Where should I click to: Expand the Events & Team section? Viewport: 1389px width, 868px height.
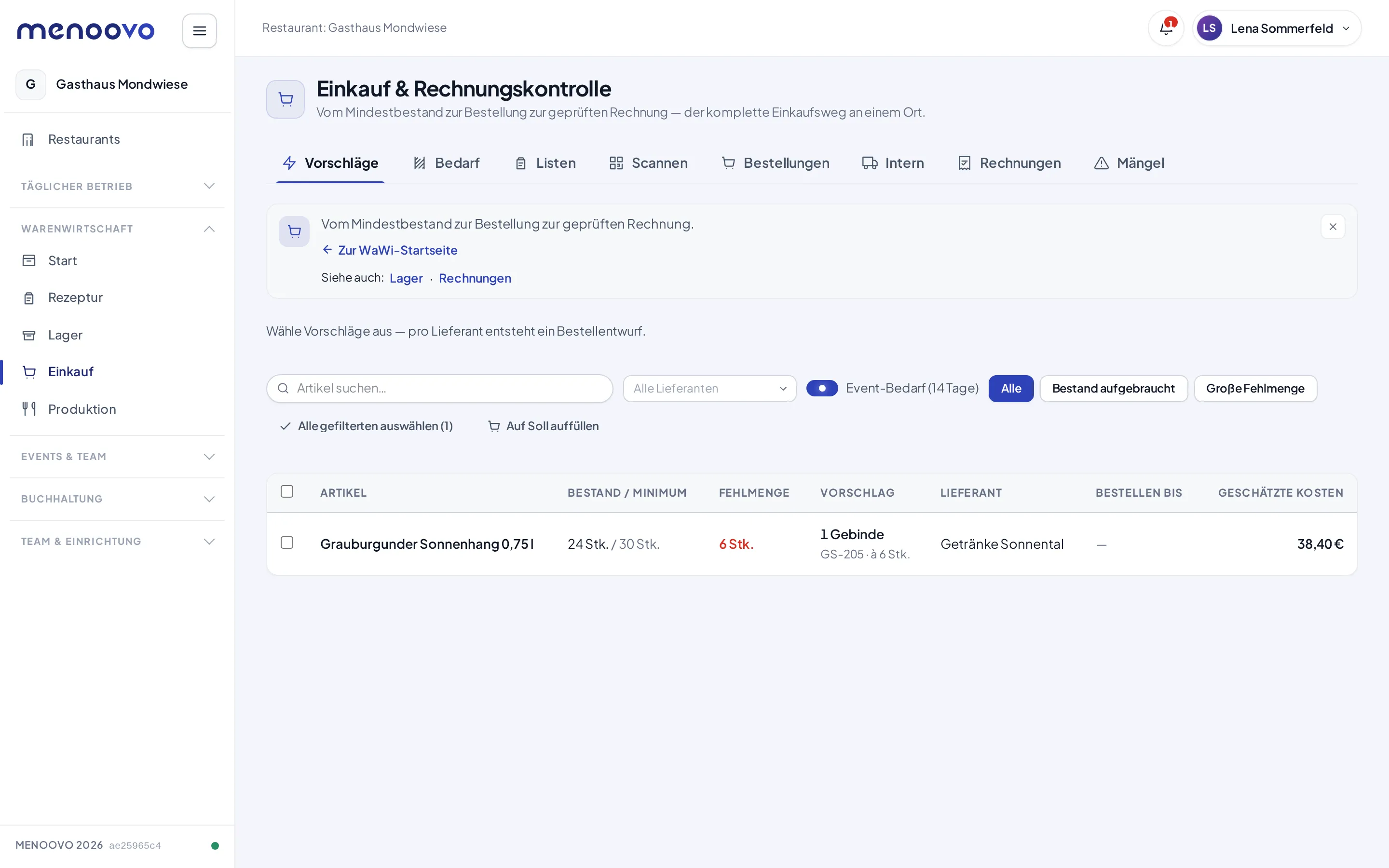(117, 457)
